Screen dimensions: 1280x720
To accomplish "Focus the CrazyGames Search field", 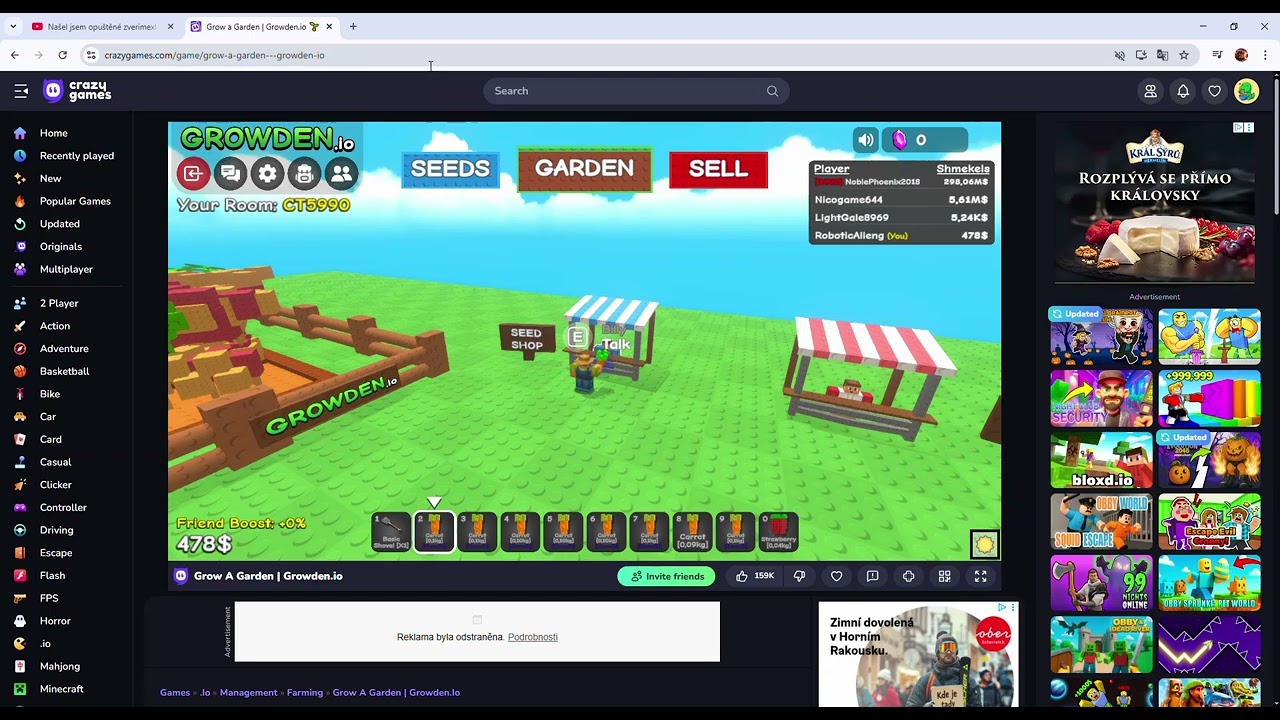I will coord(636,91).
